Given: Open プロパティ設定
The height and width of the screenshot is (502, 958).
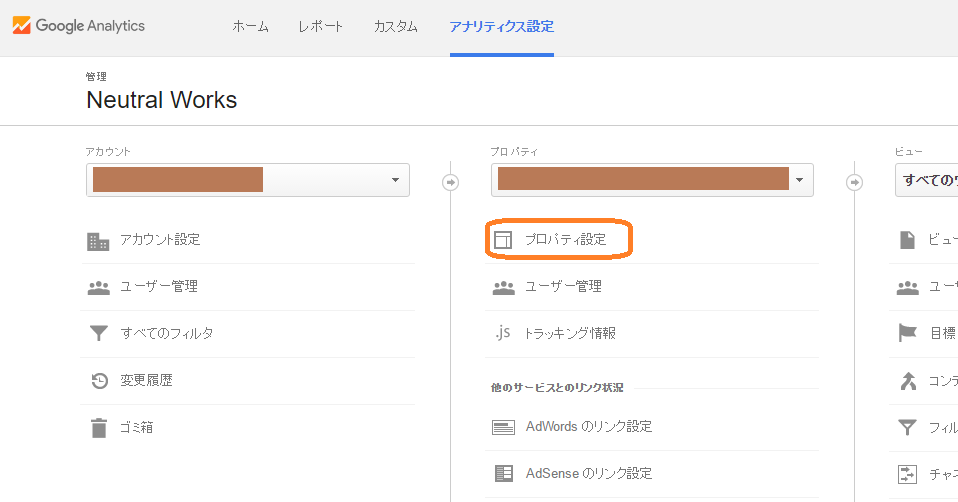Looking at the screenshot, I should point(566,239).
